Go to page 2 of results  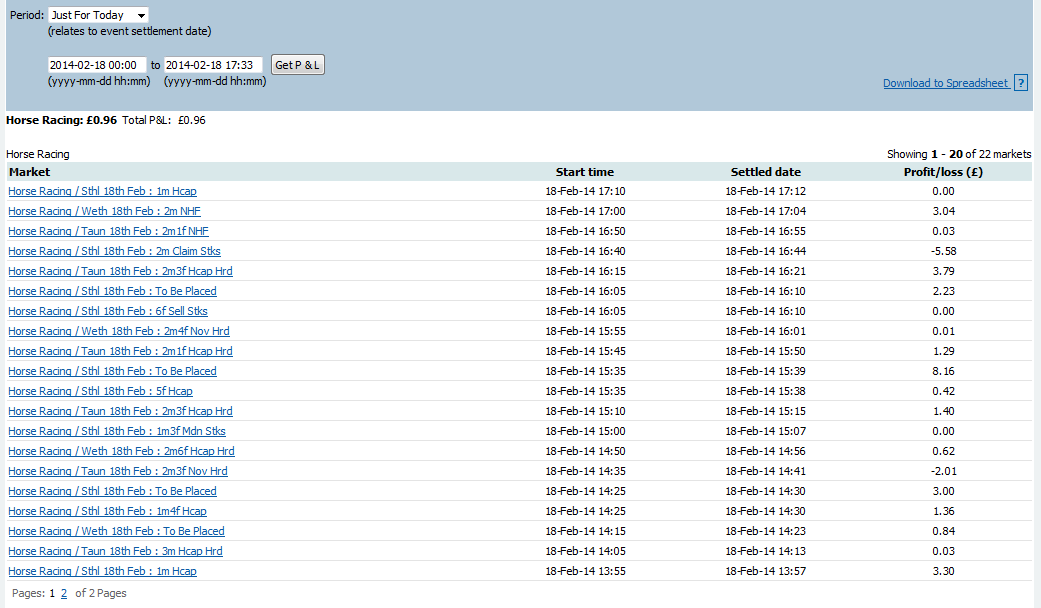tap(64, 593)
